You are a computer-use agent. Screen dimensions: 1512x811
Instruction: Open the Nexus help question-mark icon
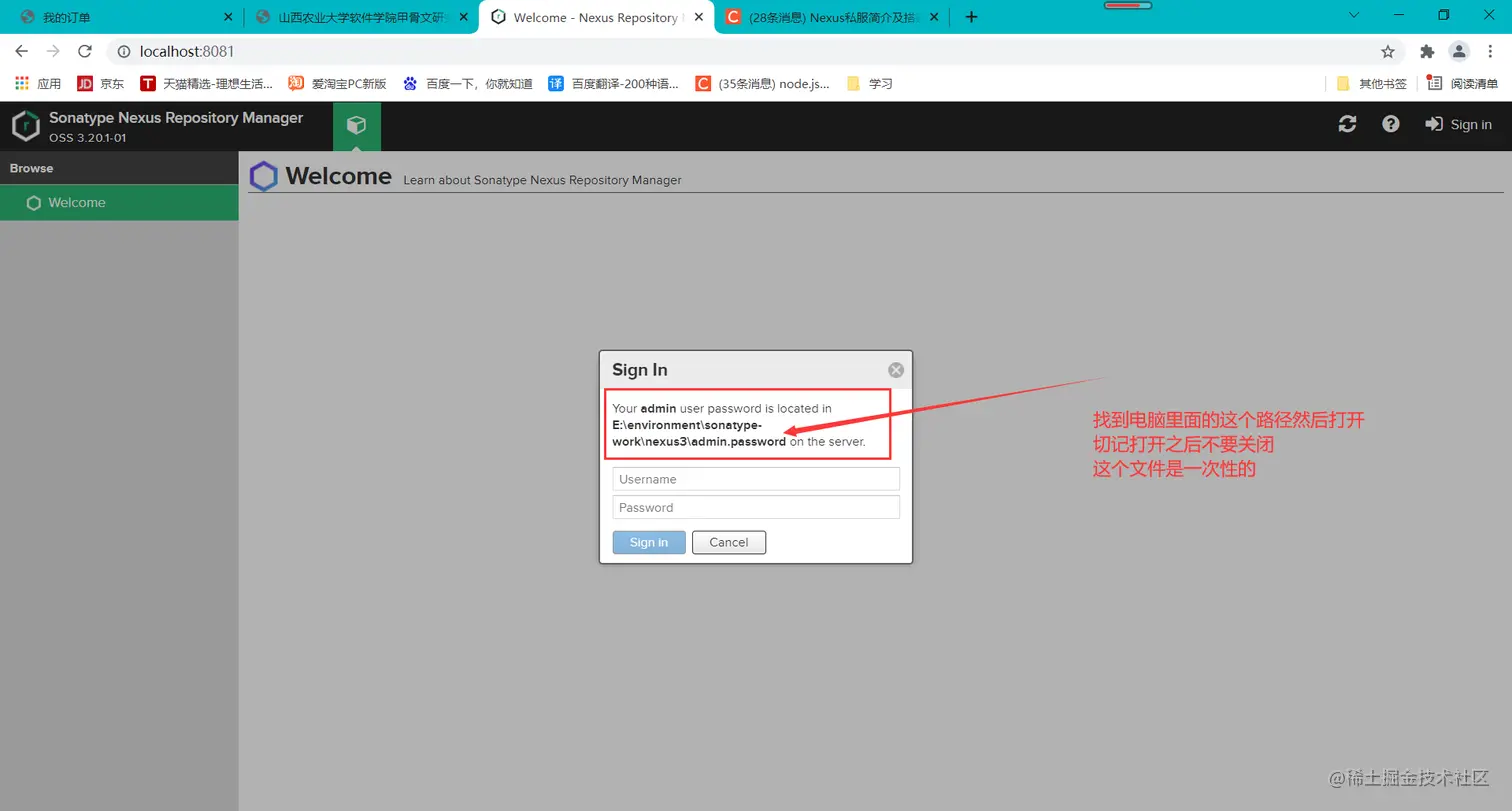coord(1390,124)
